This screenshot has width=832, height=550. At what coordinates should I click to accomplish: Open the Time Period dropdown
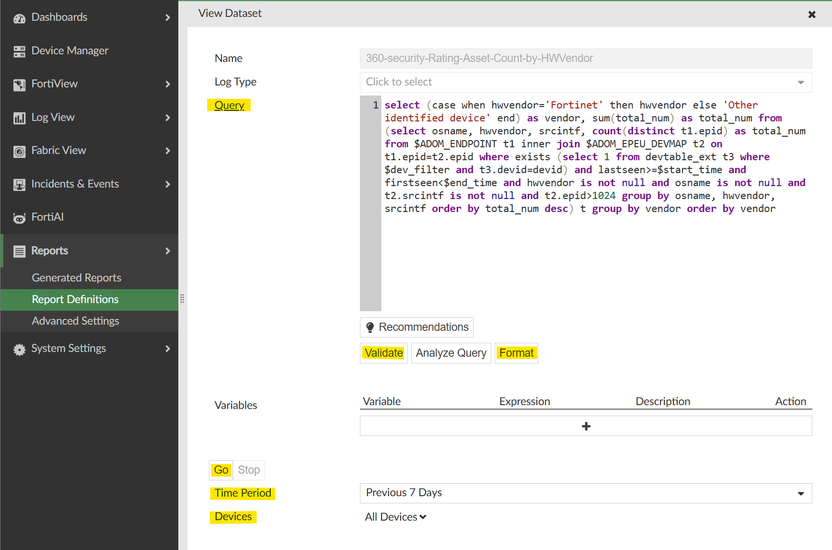coord(586,493)
